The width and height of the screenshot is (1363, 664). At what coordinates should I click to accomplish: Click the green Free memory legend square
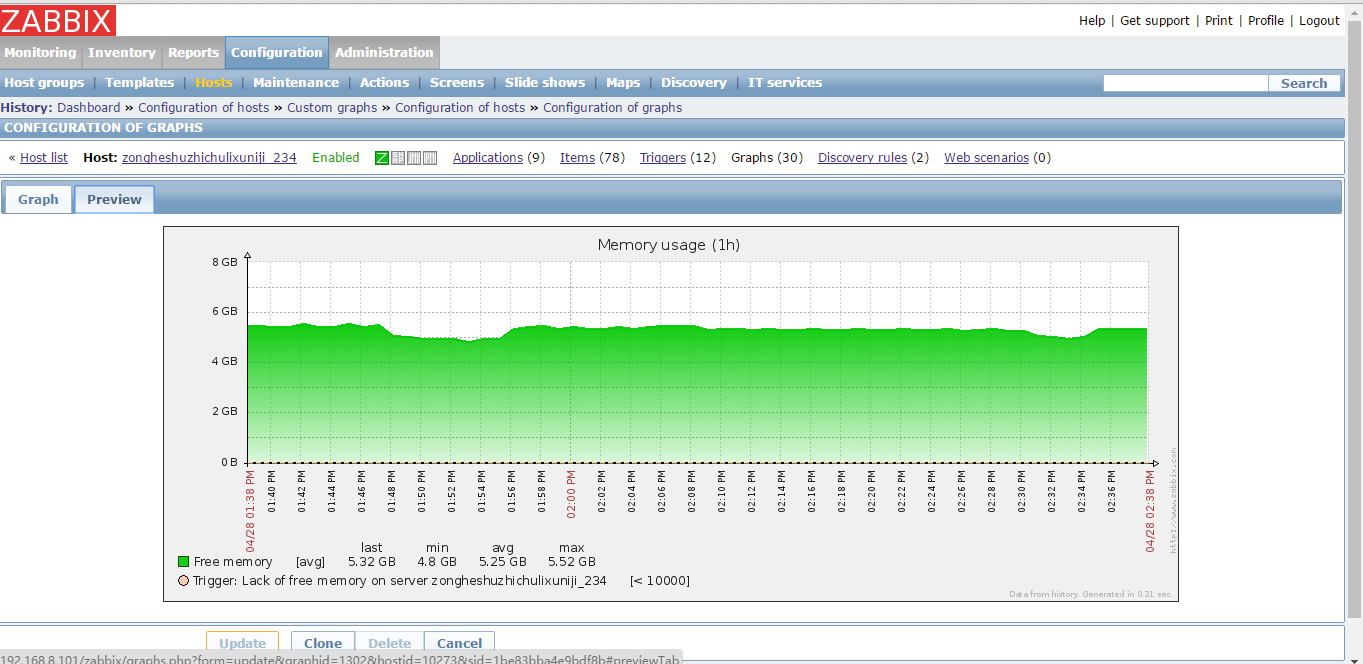183,562
